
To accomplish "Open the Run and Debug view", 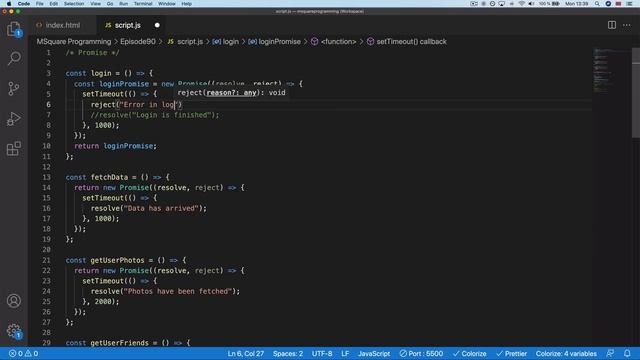I will (x=13, y=119).
